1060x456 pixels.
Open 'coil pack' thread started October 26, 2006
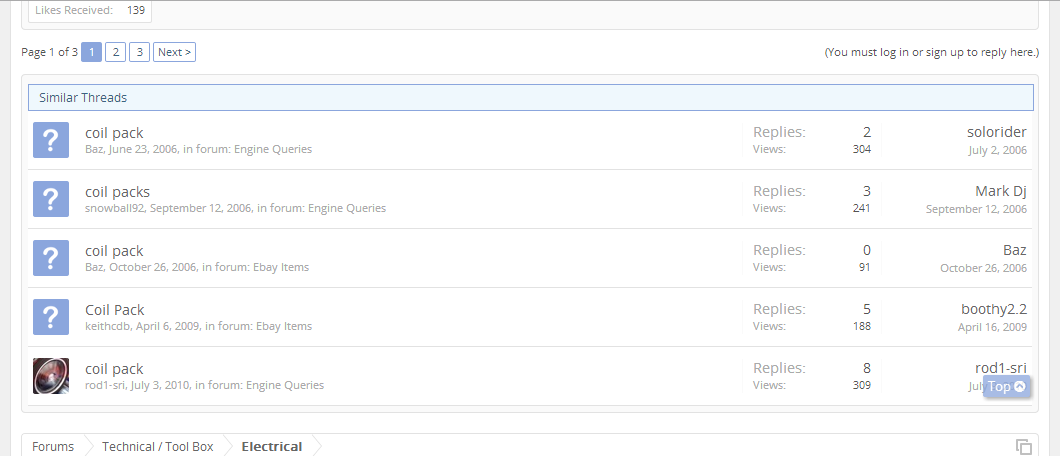point(114,251)
